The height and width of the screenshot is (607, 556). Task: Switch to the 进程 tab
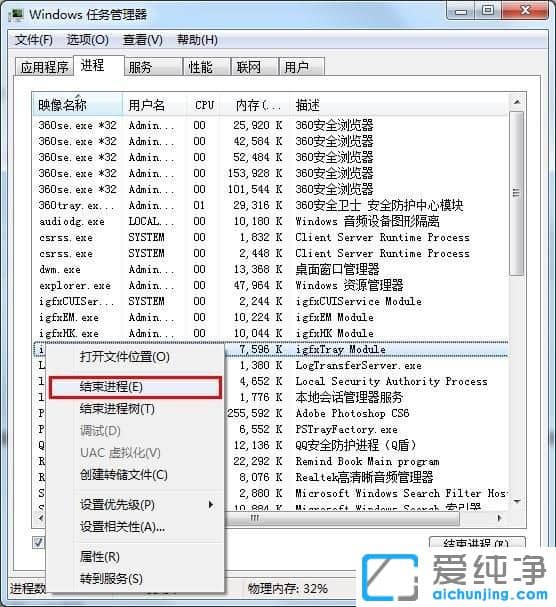click(98, 65)
